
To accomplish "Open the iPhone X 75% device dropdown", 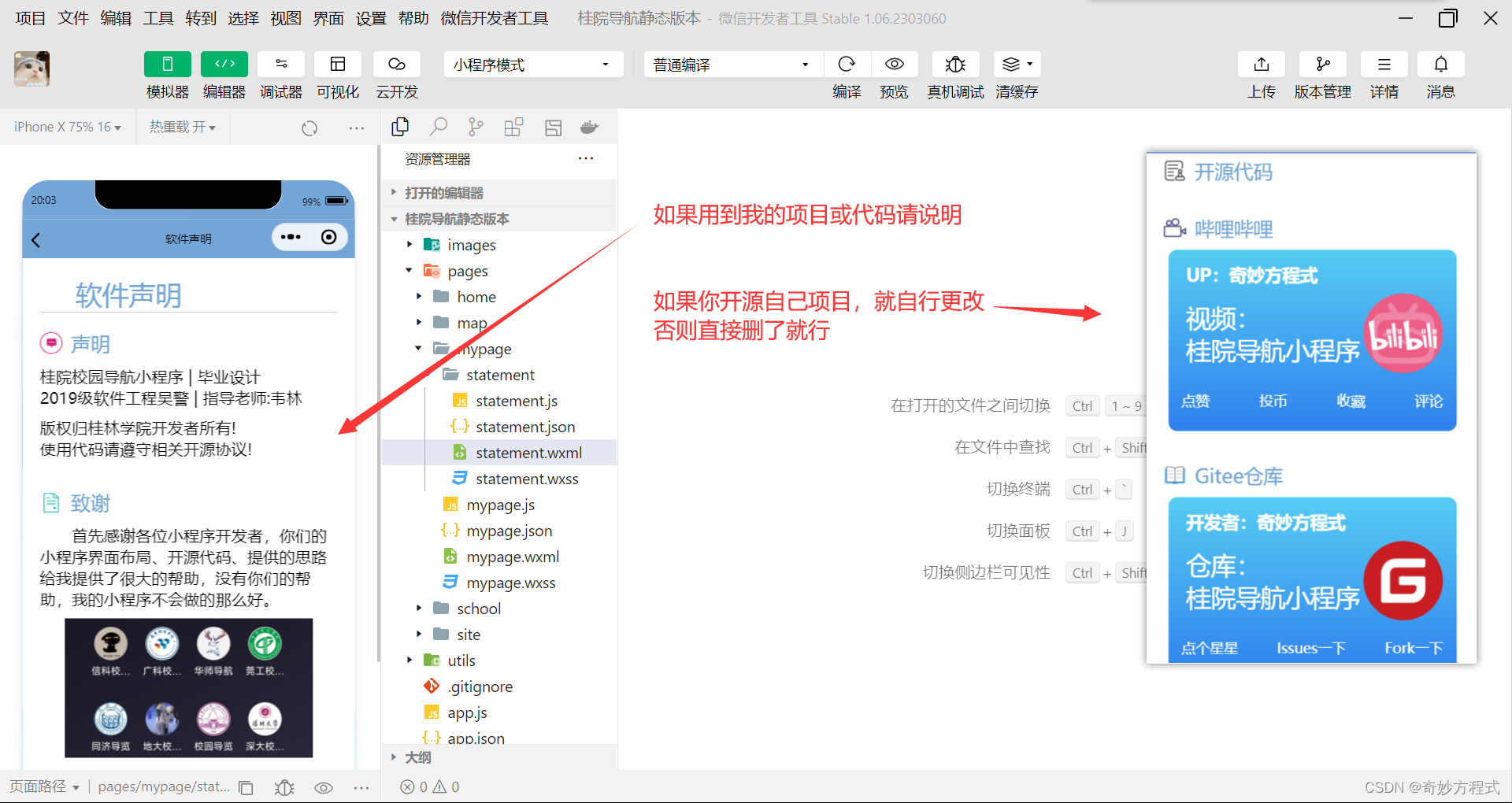I will [68, 127].
